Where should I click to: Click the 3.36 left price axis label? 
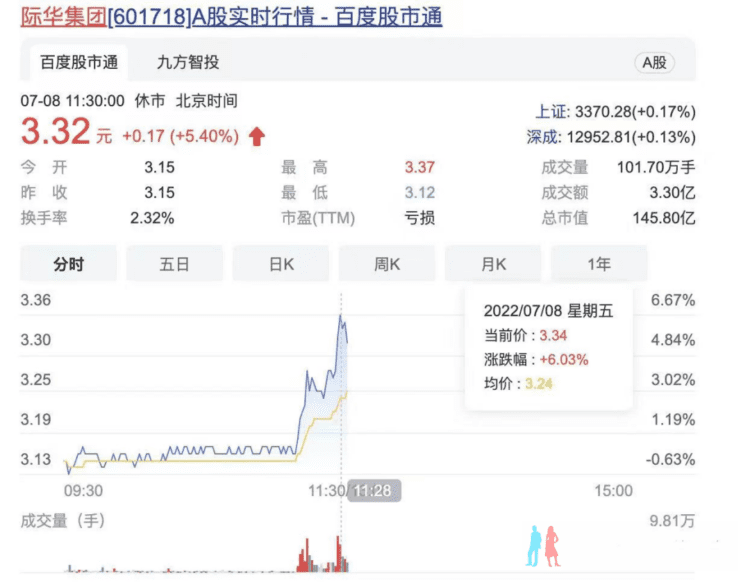pyautogui.click(x=35, y=300)
